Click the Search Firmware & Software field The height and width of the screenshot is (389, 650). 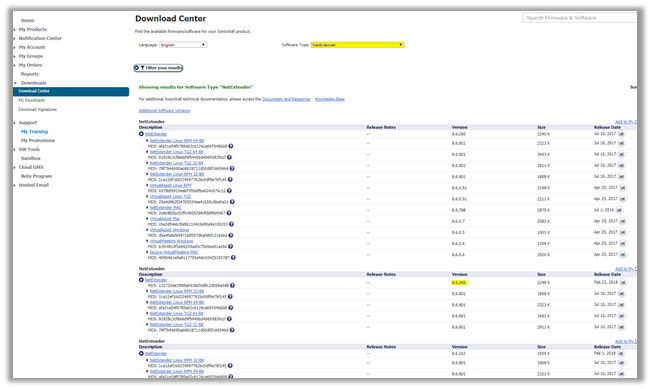[x=580, y=18]
